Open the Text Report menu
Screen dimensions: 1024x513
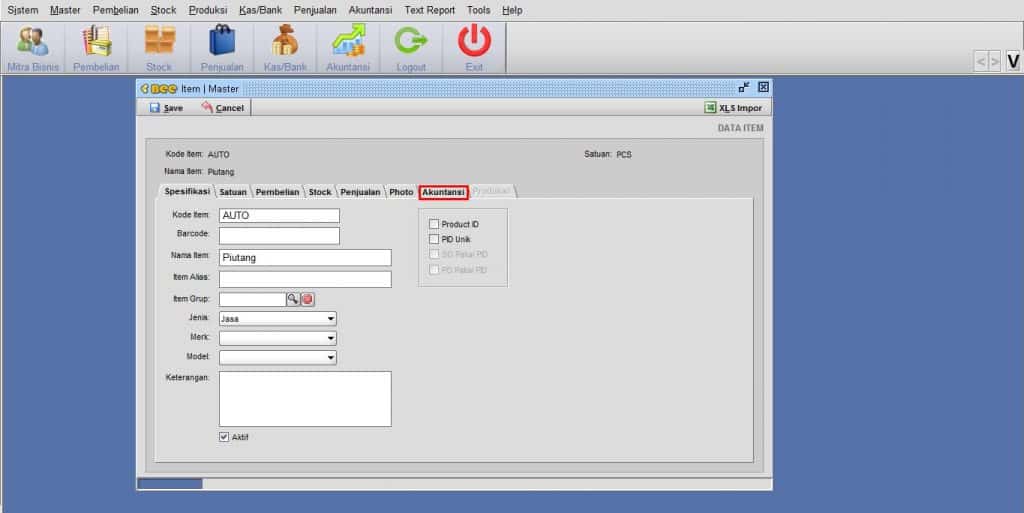[430, 10]
